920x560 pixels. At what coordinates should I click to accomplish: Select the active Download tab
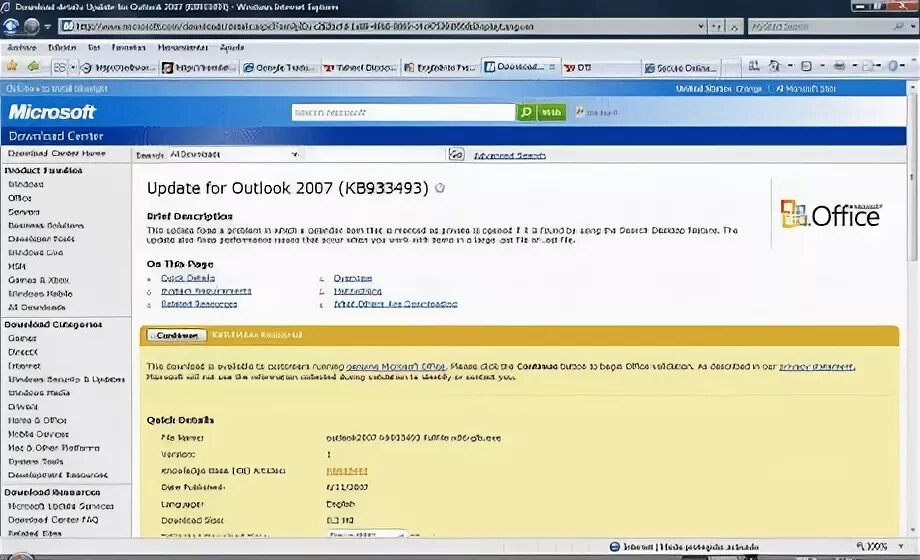[521, 67]
